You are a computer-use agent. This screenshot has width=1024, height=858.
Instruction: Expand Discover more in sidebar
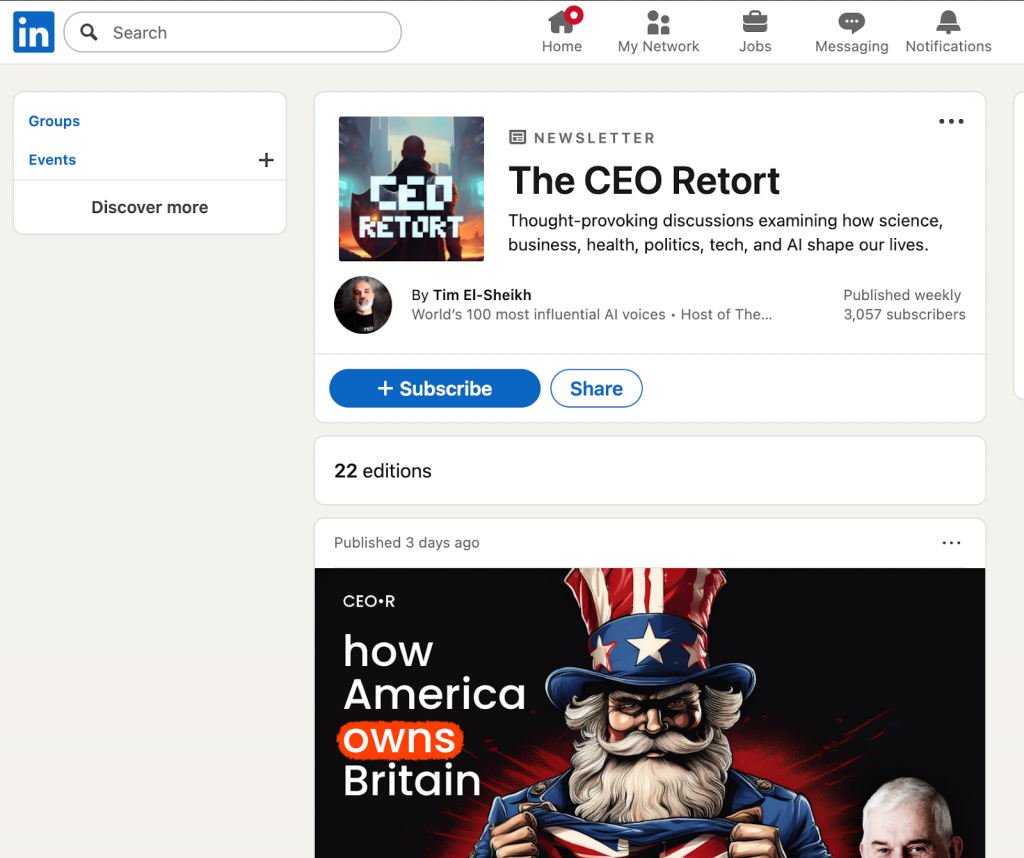click(x=150, y=207)
